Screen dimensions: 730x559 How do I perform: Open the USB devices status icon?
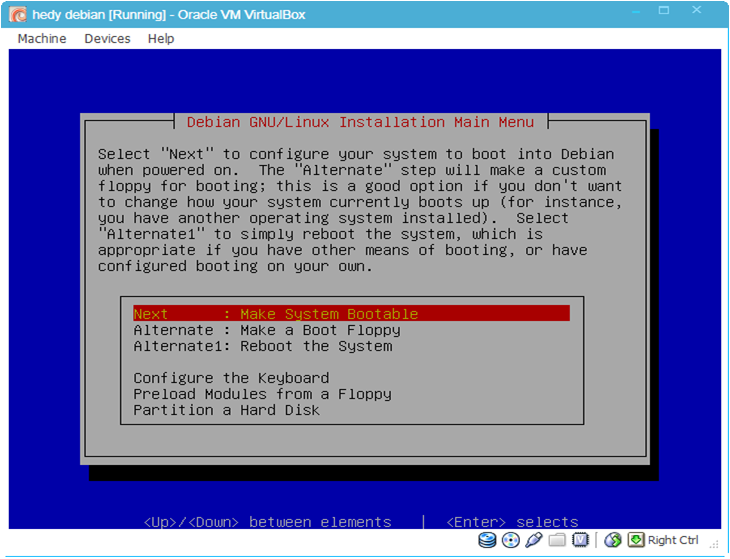(534, 540)
